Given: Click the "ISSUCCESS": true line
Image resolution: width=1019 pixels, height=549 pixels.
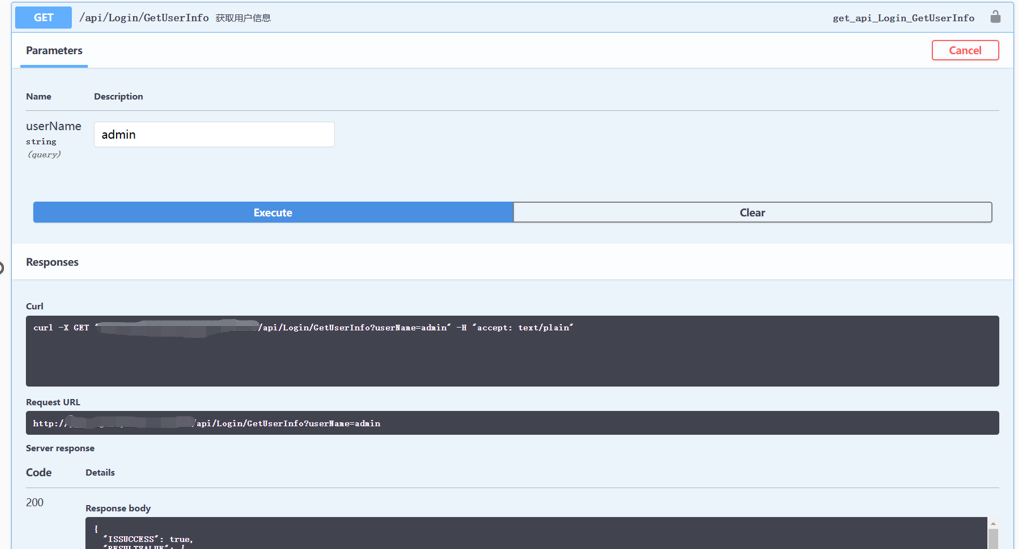Looking at the screenshot, I should pyautogui.click(x=148, y=539).
